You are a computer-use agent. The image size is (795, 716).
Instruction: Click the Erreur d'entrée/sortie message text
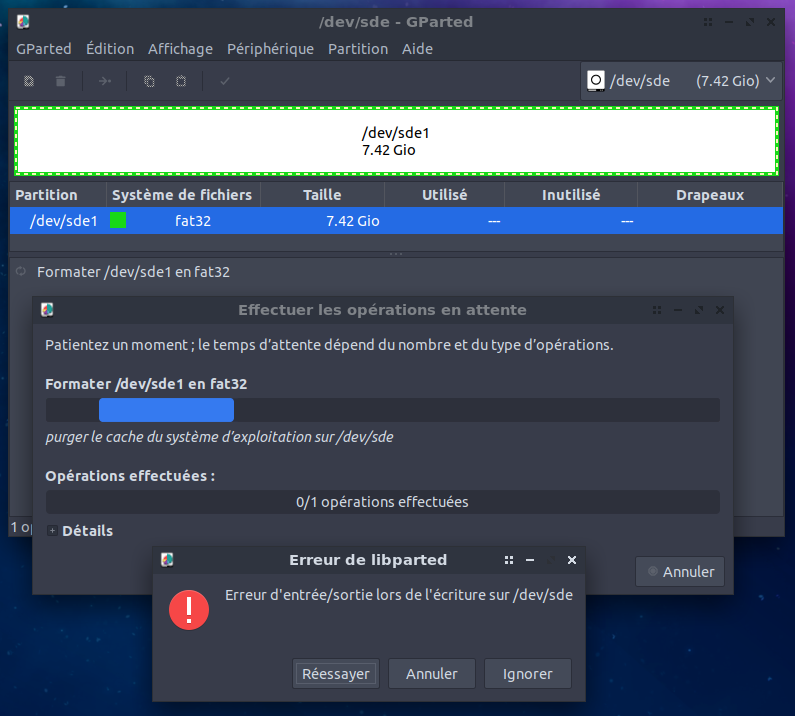pos(399,595)
